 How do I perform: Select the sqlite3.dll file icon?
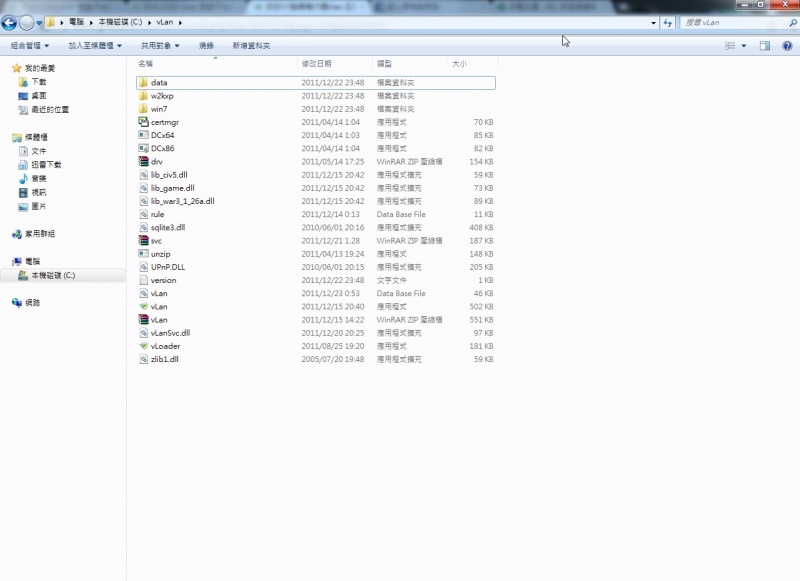click(143, 228)
